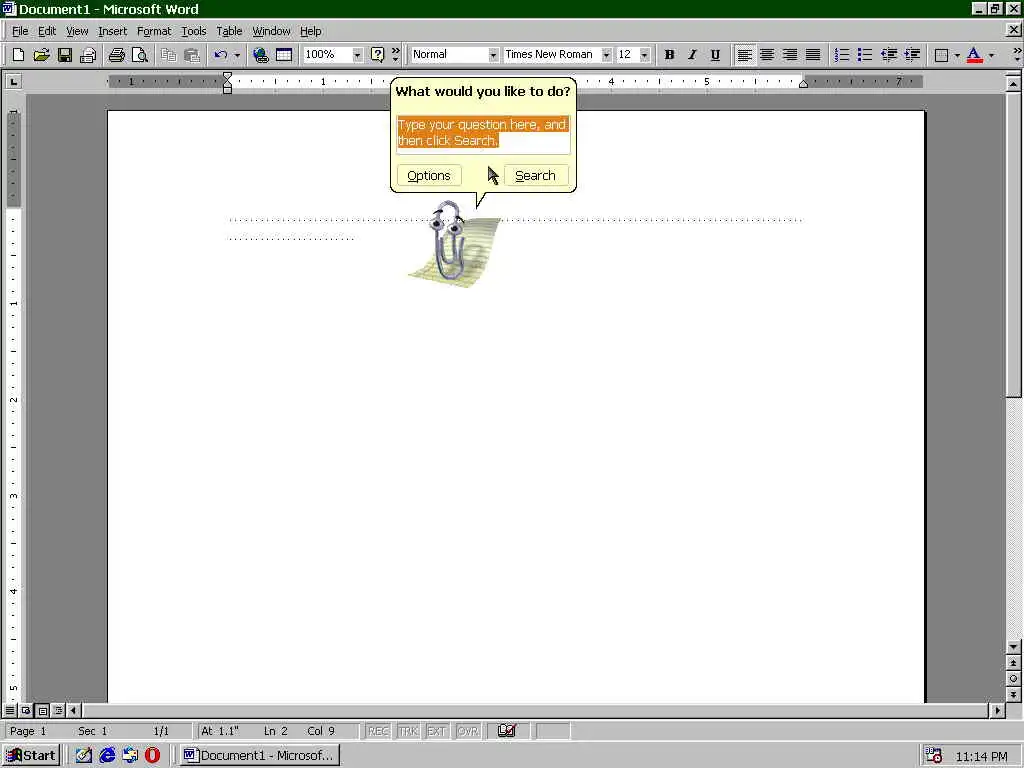Decrease the paragraph indent
1024x768 pixels.
[x=888, y=55]
